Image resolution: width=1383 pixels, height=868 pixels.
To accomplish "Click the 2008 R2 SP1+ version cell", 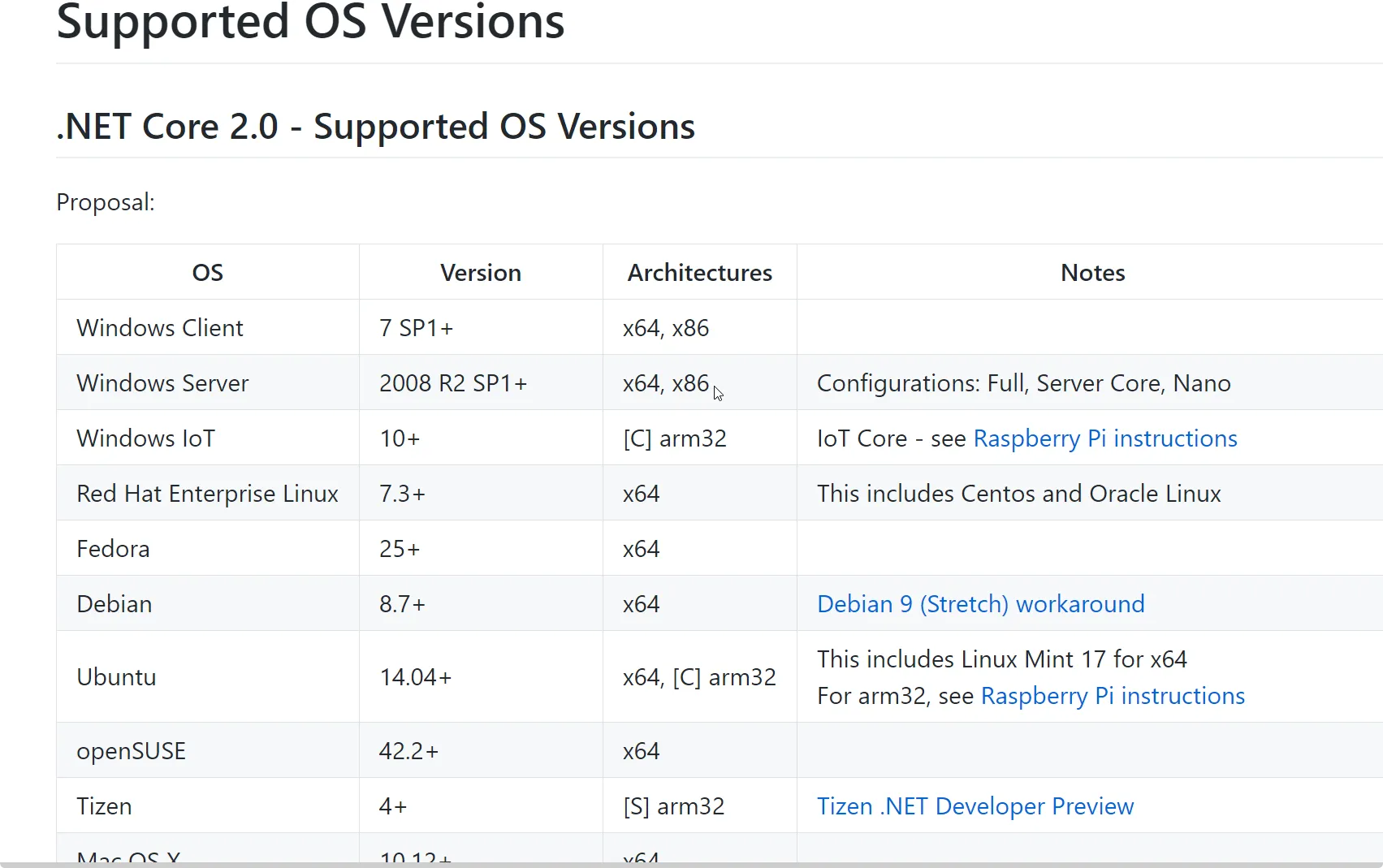I will coord(453,383).
